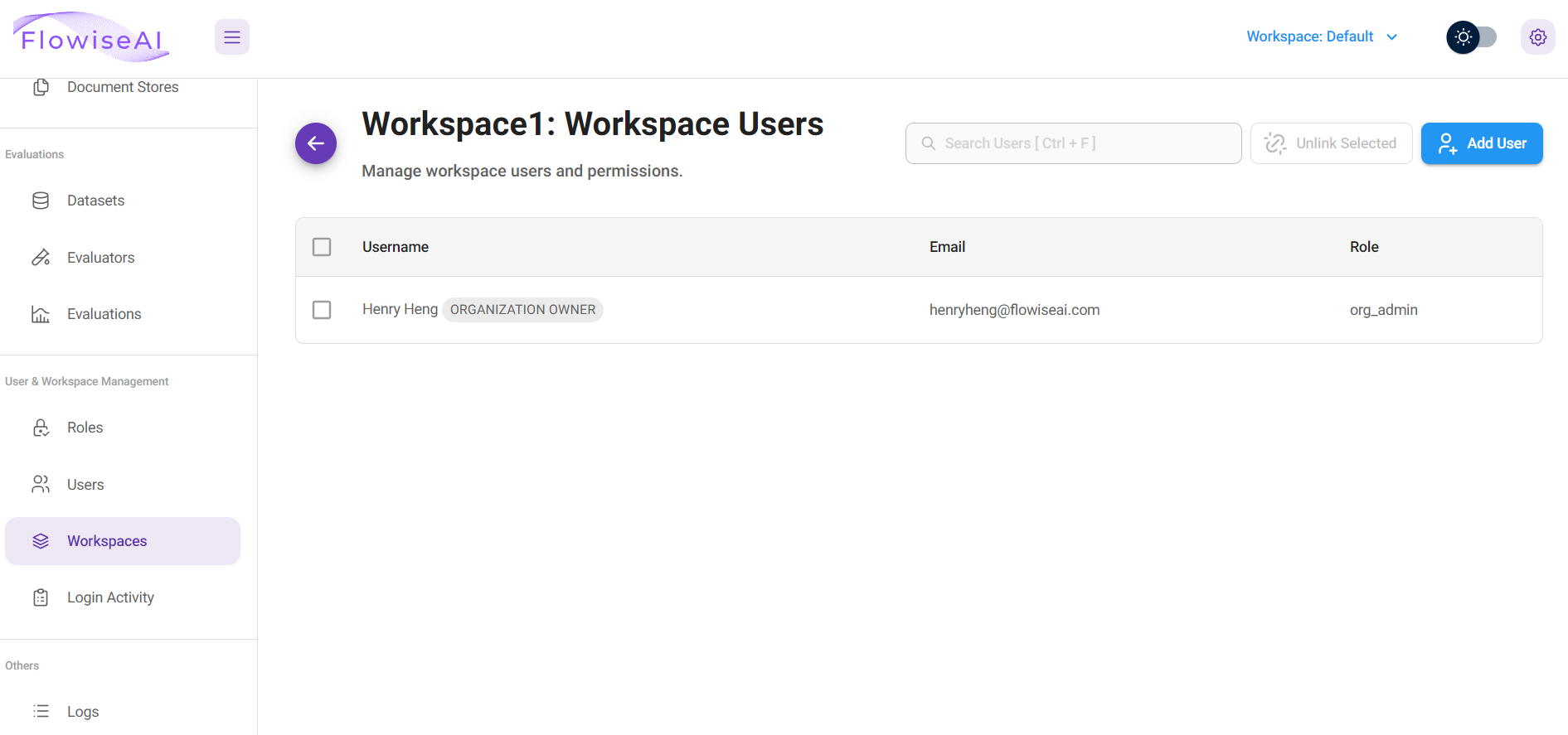Click the purple back arrow button
The width and height of the screenshot is (1568, 735).
pos(316,143)
